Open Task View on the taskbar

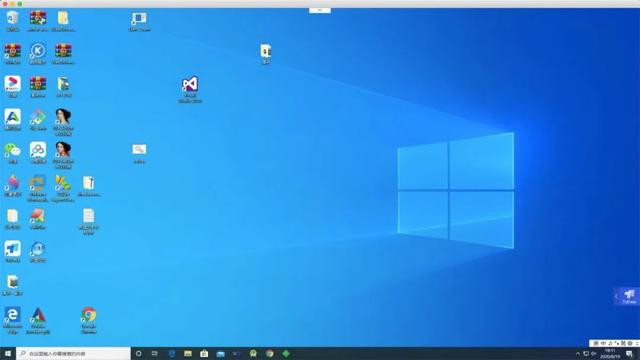[x=155, y=353]
